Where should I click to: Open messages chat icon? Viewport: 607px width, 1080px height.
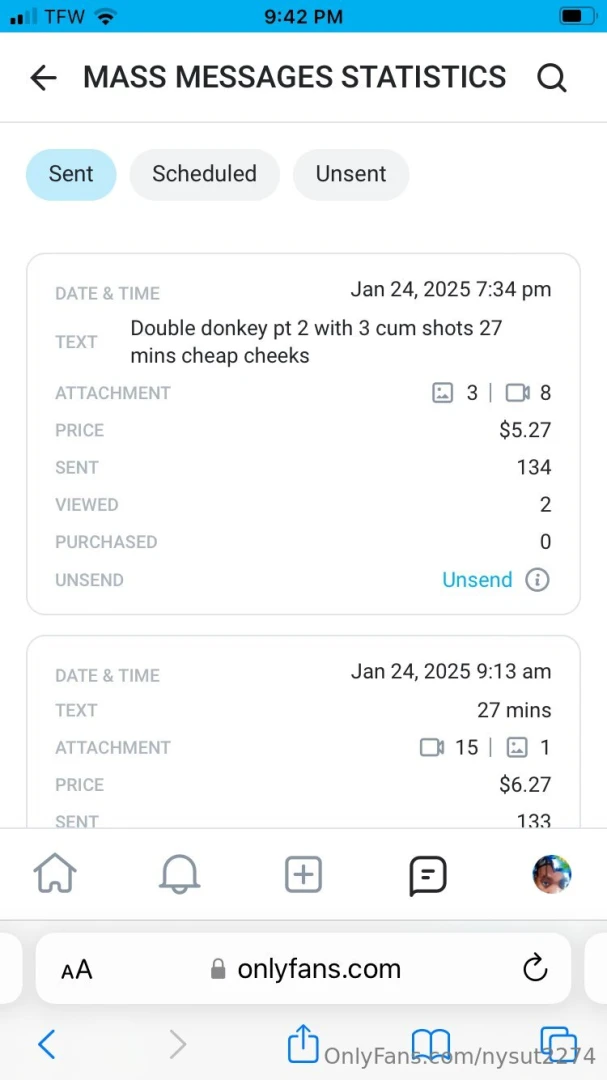[428, 876]
